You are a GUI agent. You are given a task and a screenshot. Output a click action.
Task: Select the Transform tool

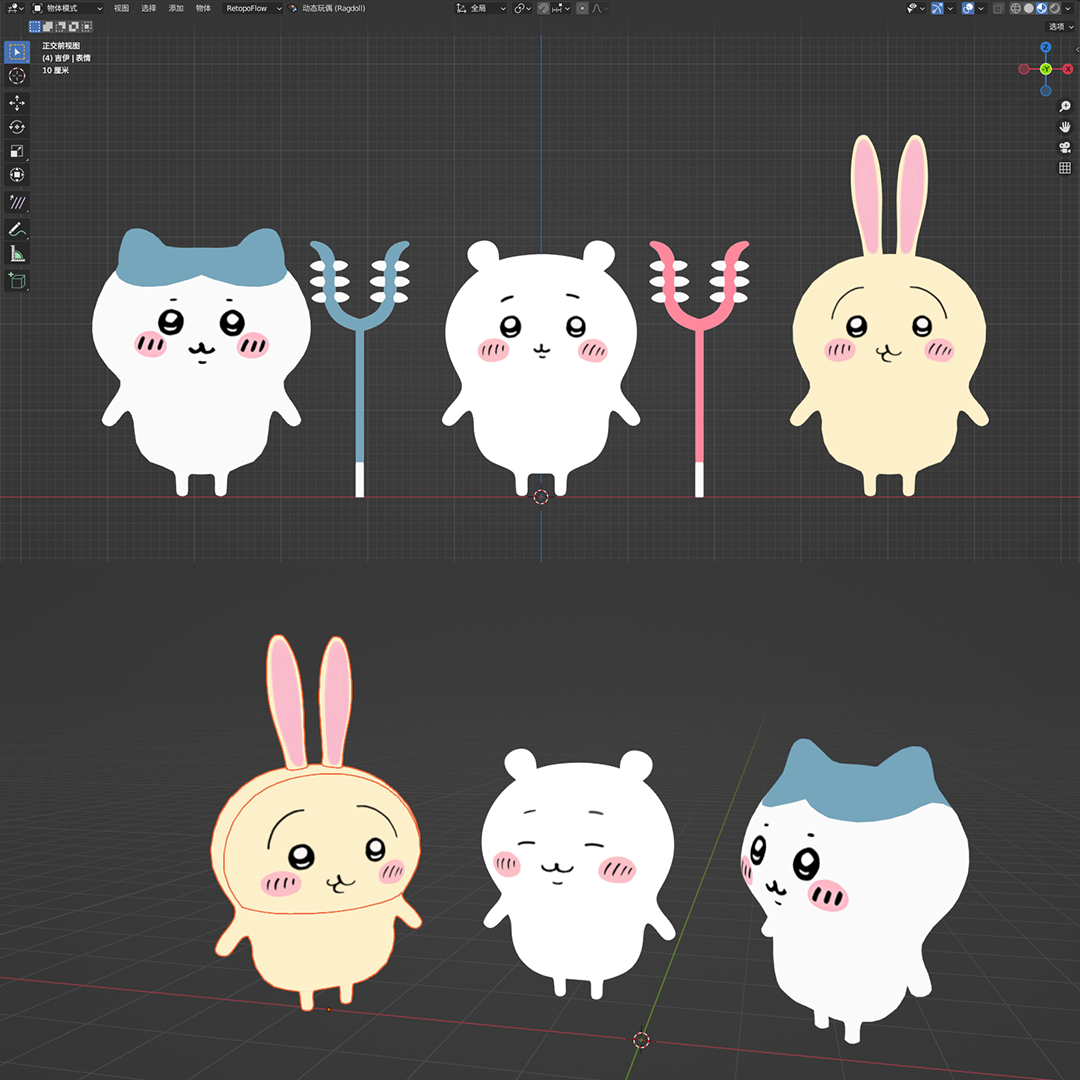click(x=17, y=175)
